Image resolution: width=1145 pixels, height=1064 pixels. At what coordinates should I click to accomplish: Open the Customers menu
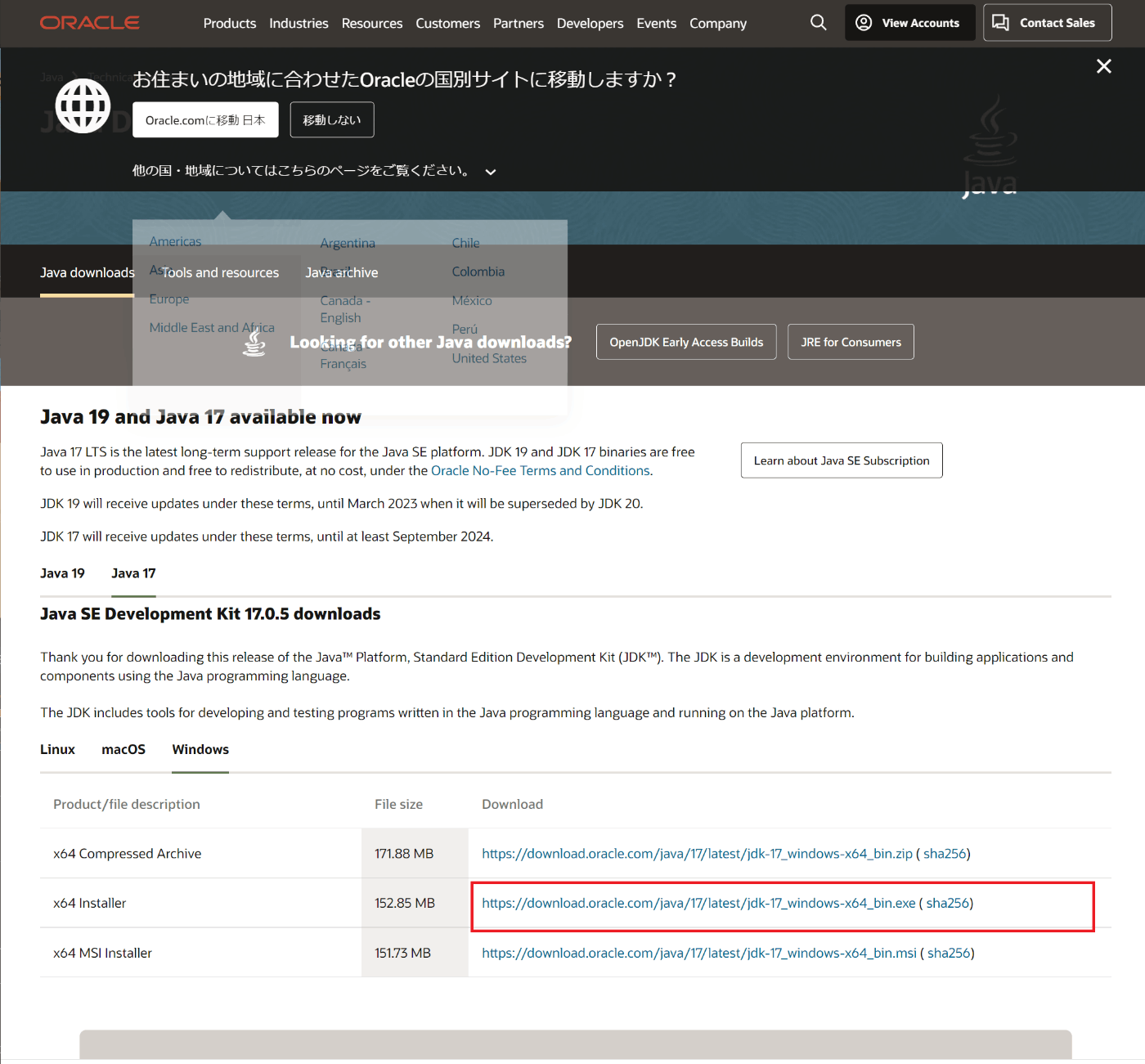tap(447, 24)
